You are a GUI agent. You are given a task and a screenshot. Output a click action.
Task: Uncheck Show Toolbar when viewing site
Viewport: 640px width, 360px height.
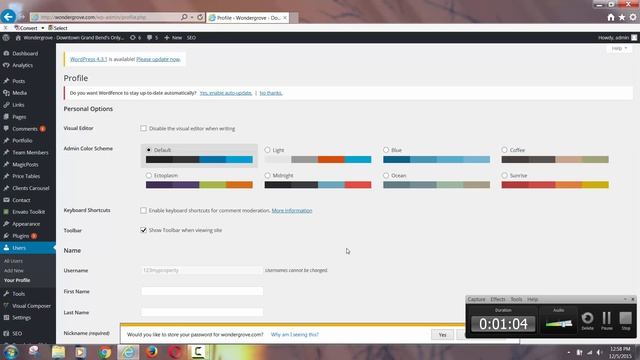click(143, 230)
